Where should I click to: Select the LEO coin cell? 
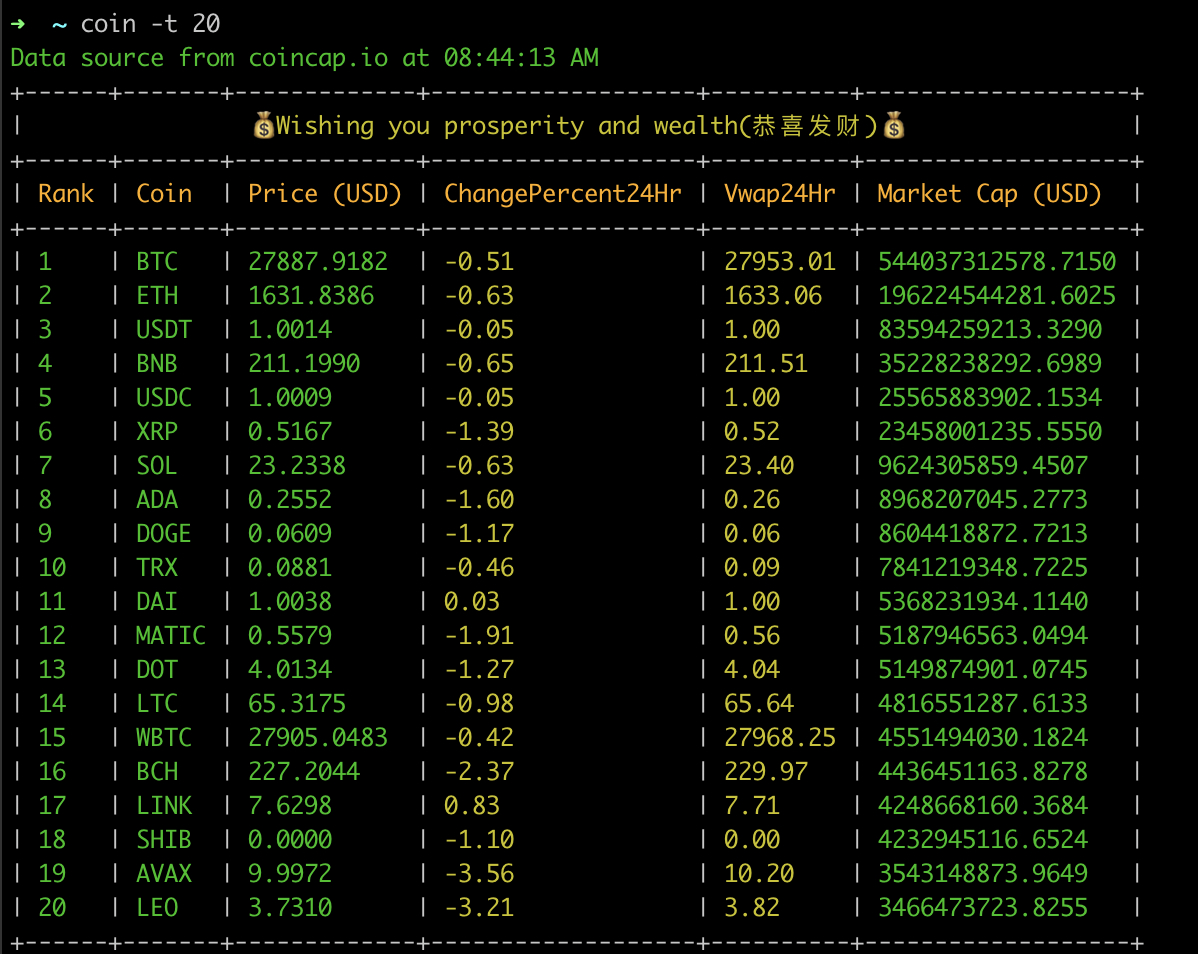157,907
